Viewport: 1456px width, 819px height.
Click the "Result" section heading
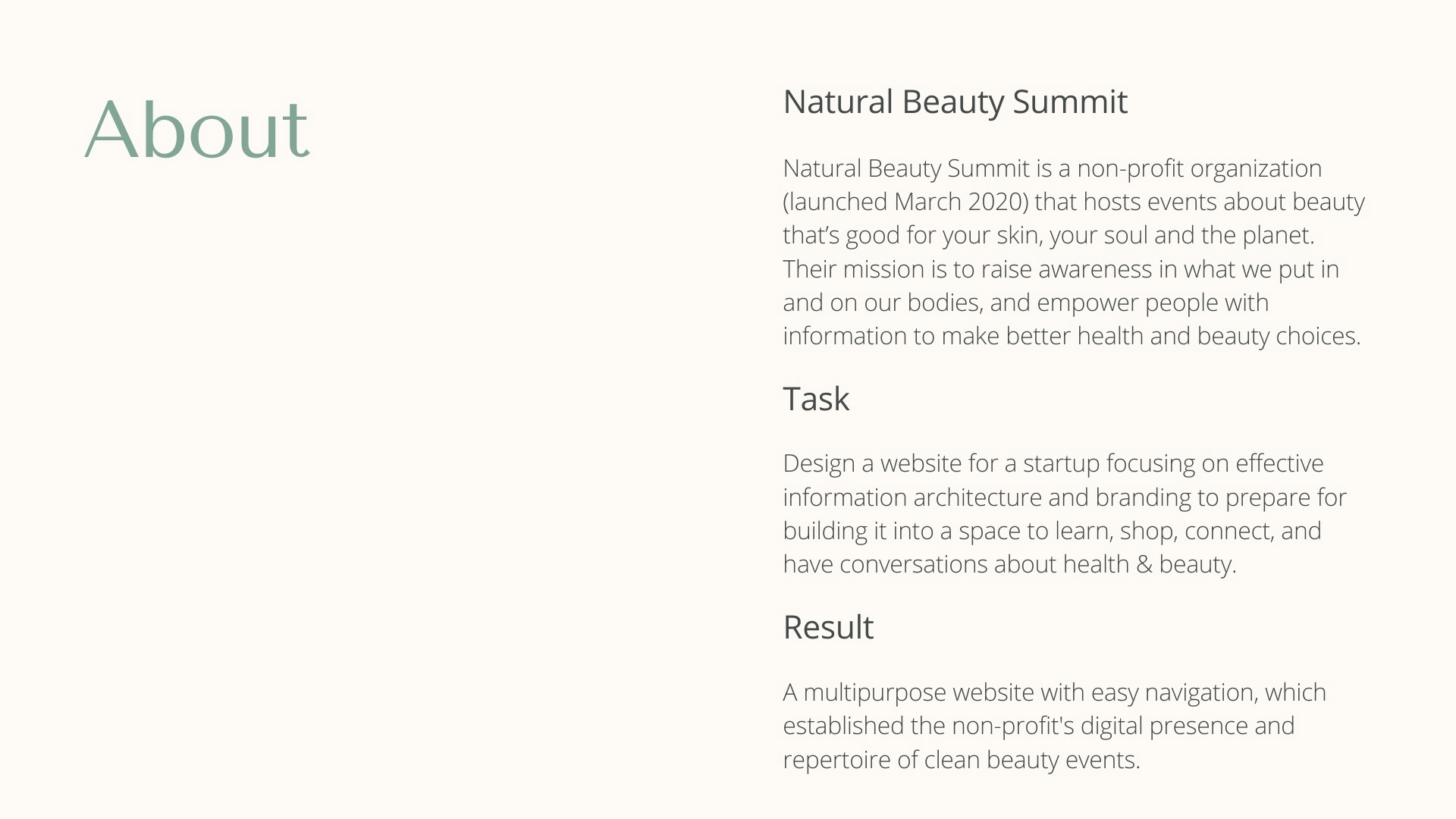click(828, 628)
